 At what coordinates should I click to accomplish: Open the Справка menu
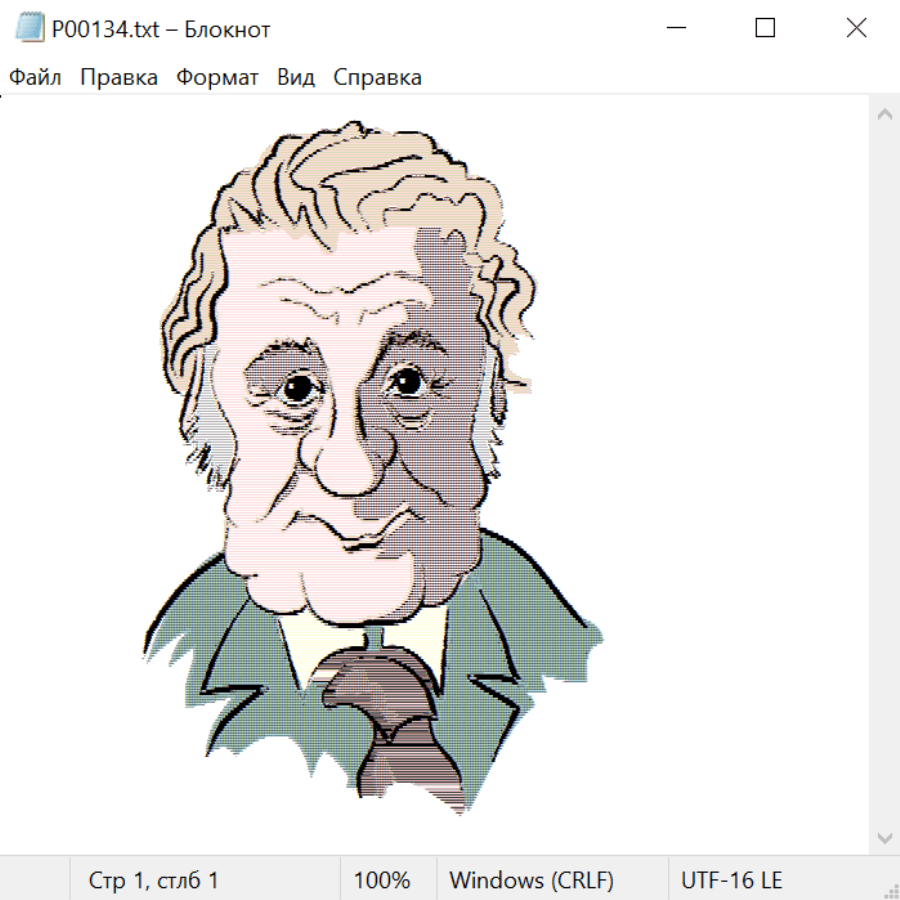[x=377, y=78]
